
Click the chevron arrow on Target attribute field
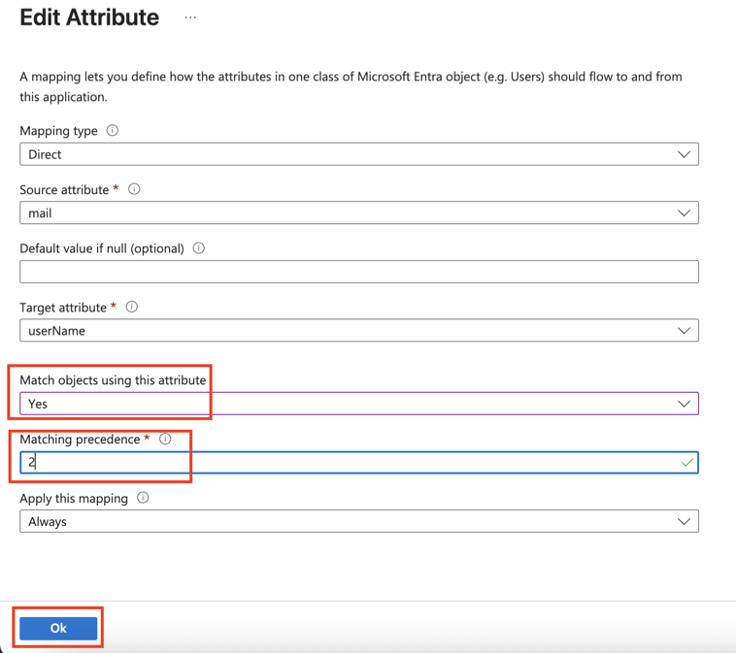(x=684, y=331)
